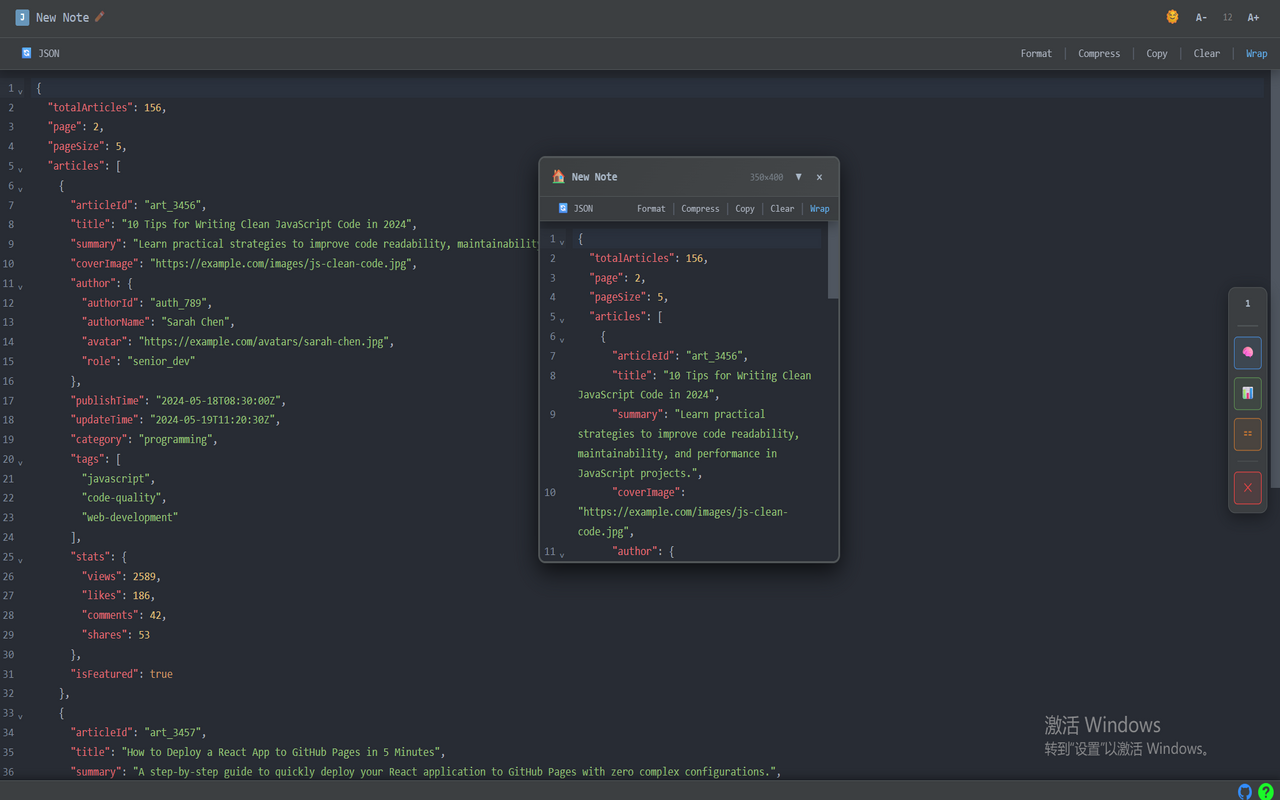Decrease font size with the A- button

[1201, 17]
